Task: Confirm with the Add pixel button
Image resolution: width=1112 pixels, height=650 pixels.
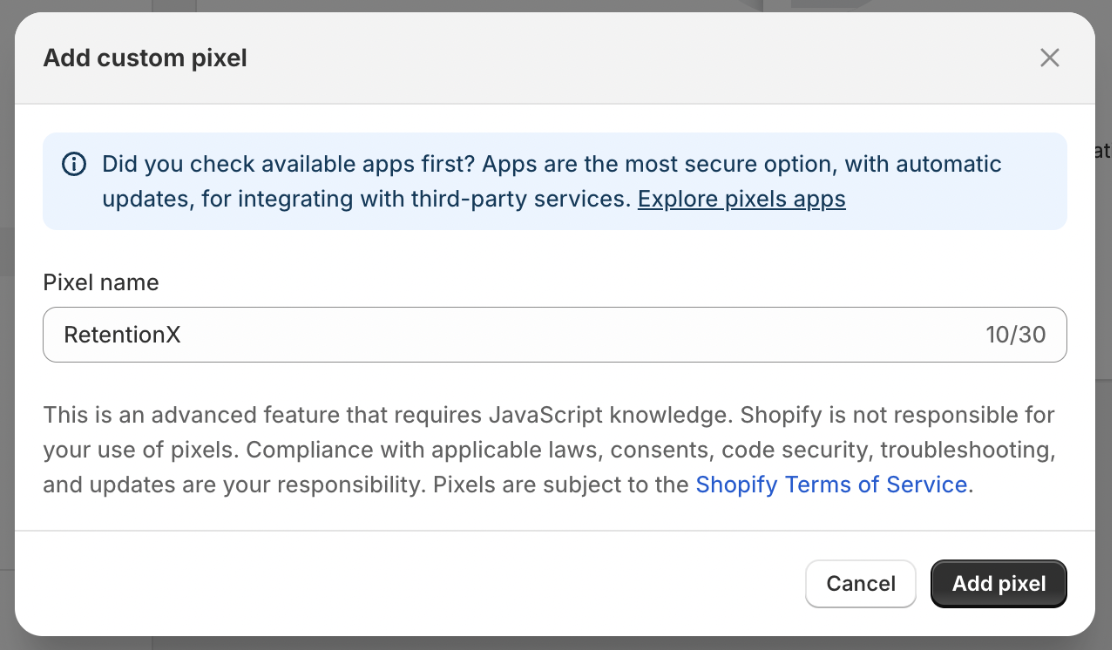Action: (998, 584)
